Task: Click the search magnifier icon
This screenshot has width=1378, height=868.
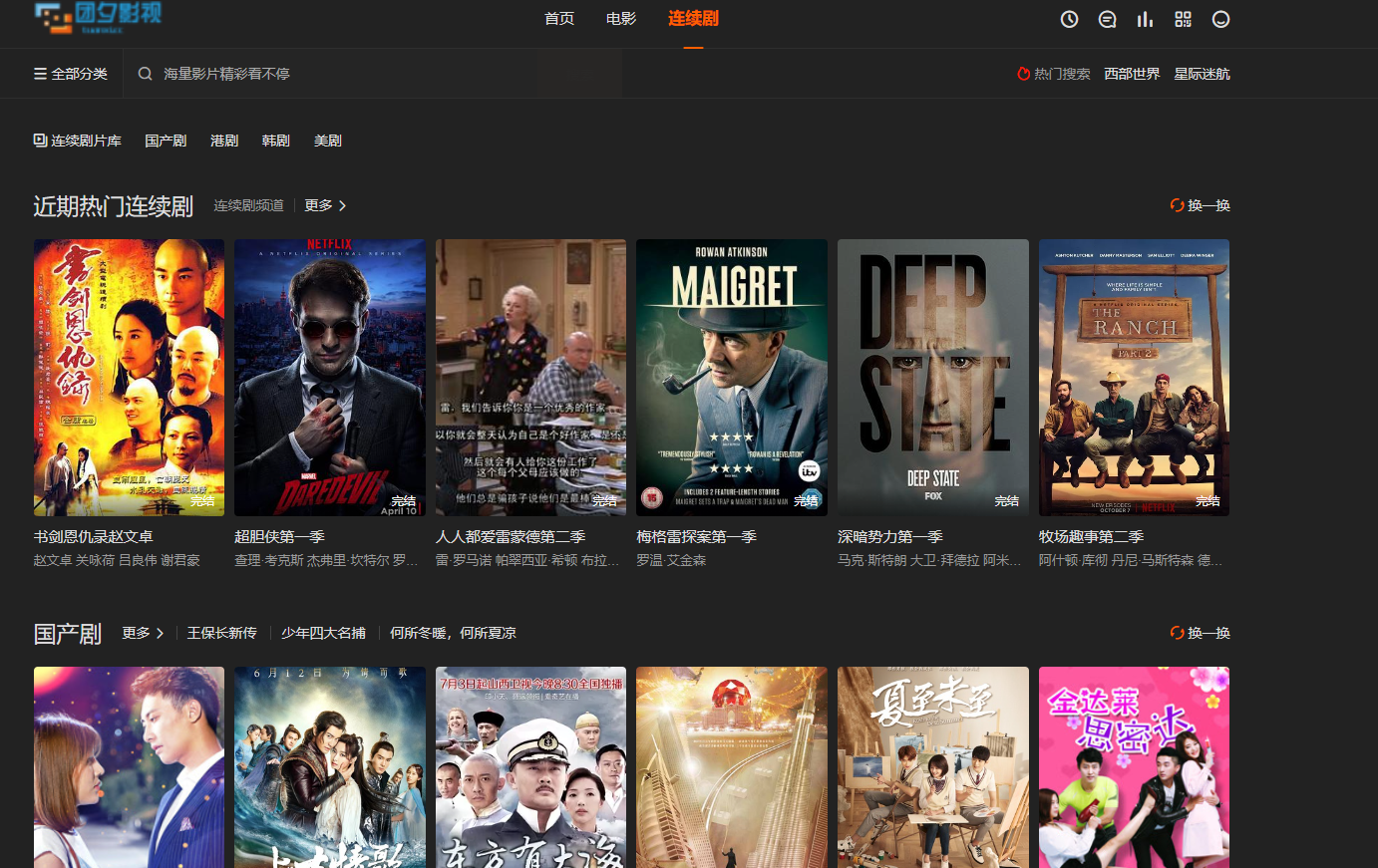Action: click(x=145, y=74)
